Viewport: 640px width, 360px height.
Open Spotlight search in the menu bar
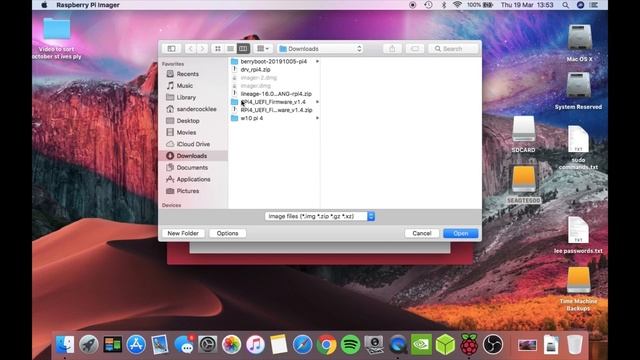point(565,5)
